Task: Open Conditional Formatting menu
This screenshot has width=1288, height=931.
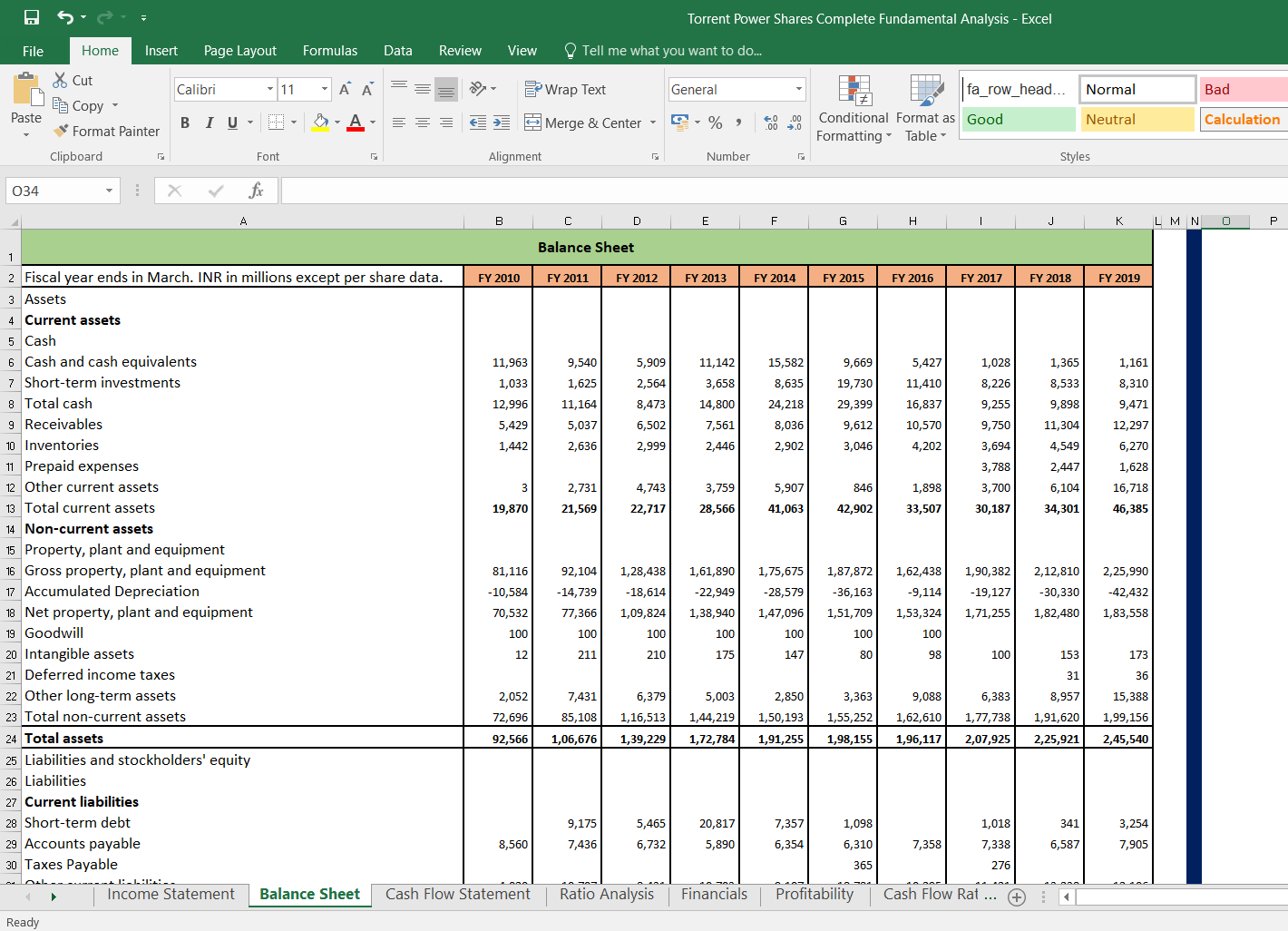Action: pyautogui.click(x=854, y=108)
